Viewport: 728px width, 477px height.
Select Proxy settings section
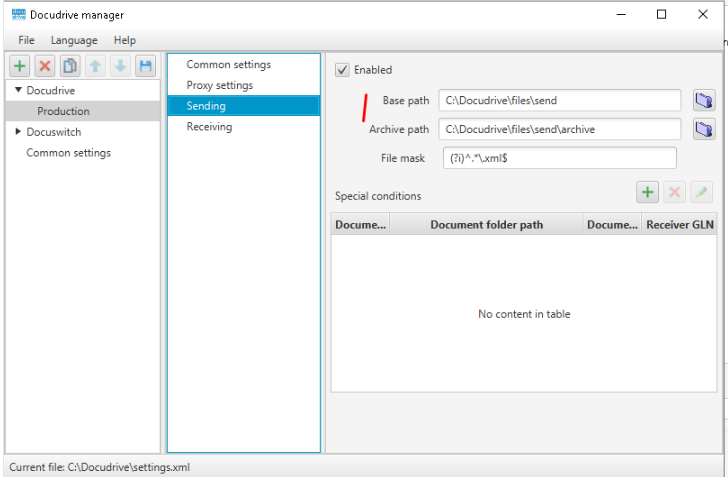tap(244, 85)
